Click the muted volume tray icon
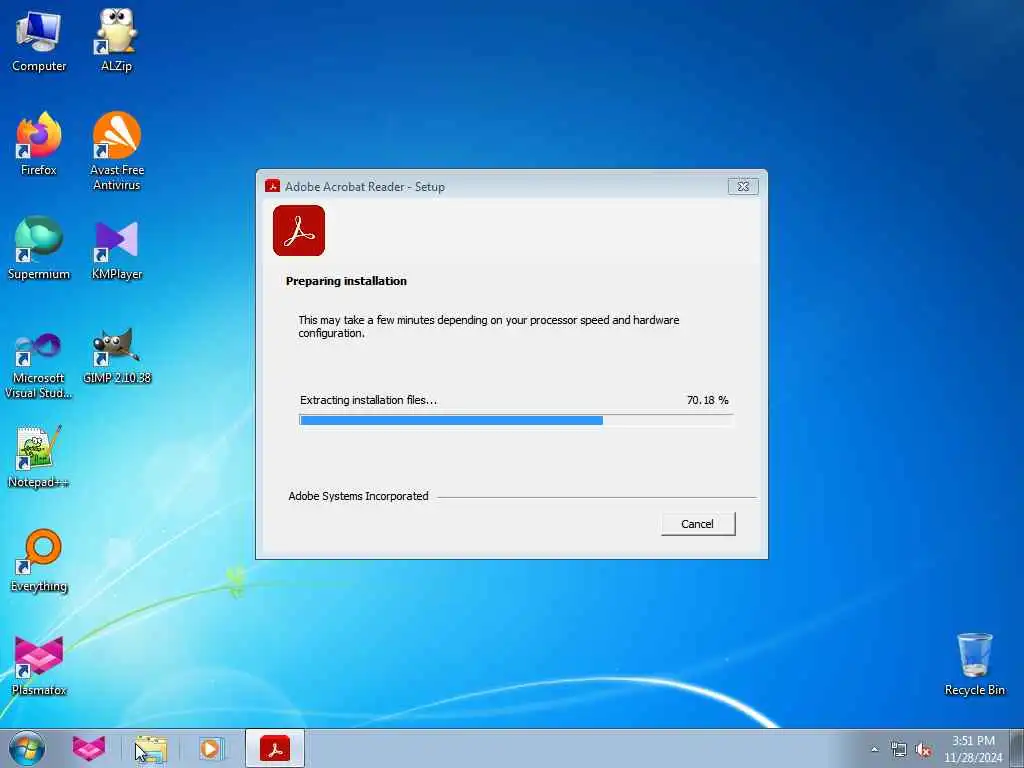The image size is (1024, 768). click(x=923, y=750)
